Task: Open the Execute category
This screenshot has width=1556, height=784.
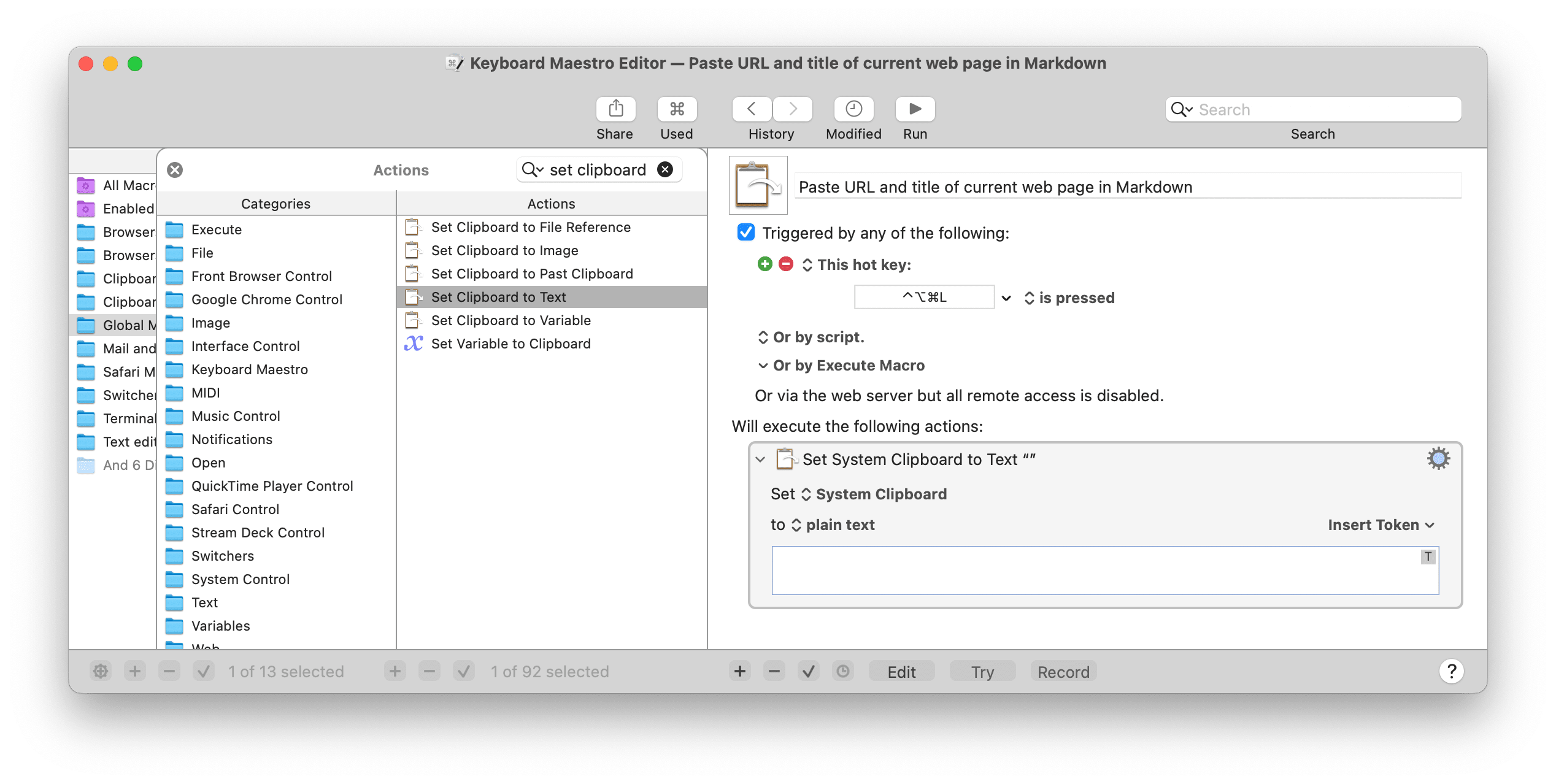Action: [277, 229]
